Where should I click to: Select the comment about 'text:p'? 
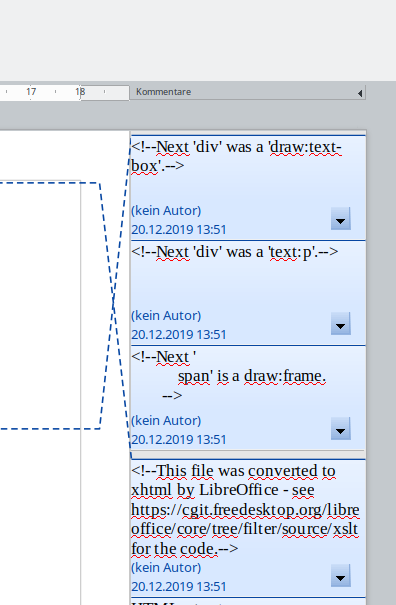[x=248, y=292]
